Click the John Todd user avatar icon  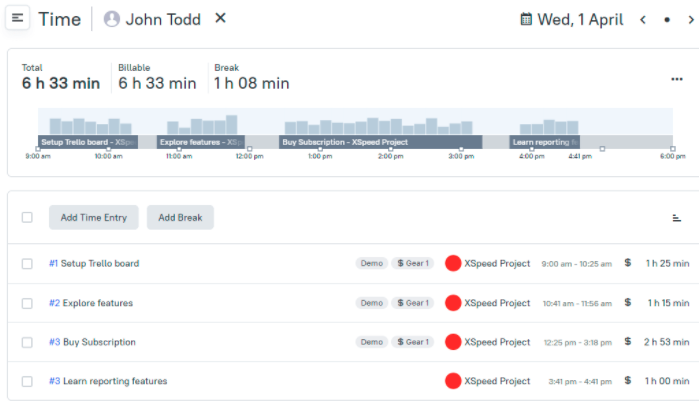click(111, 19)
